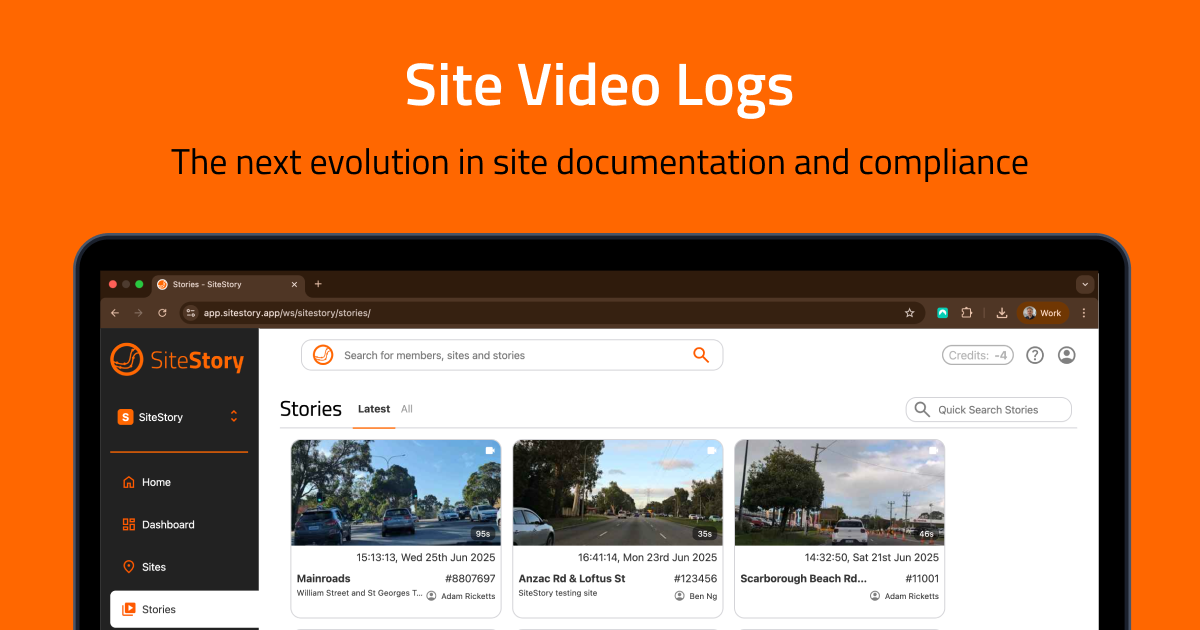Open the browser three-dot menu

coord(1084,312)
